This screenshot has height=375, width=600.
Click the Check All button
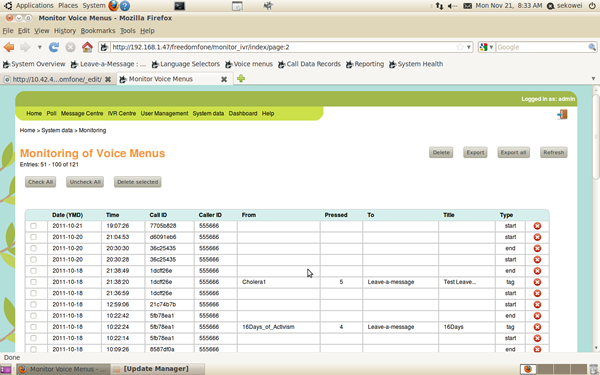click(x=41, y=182)
